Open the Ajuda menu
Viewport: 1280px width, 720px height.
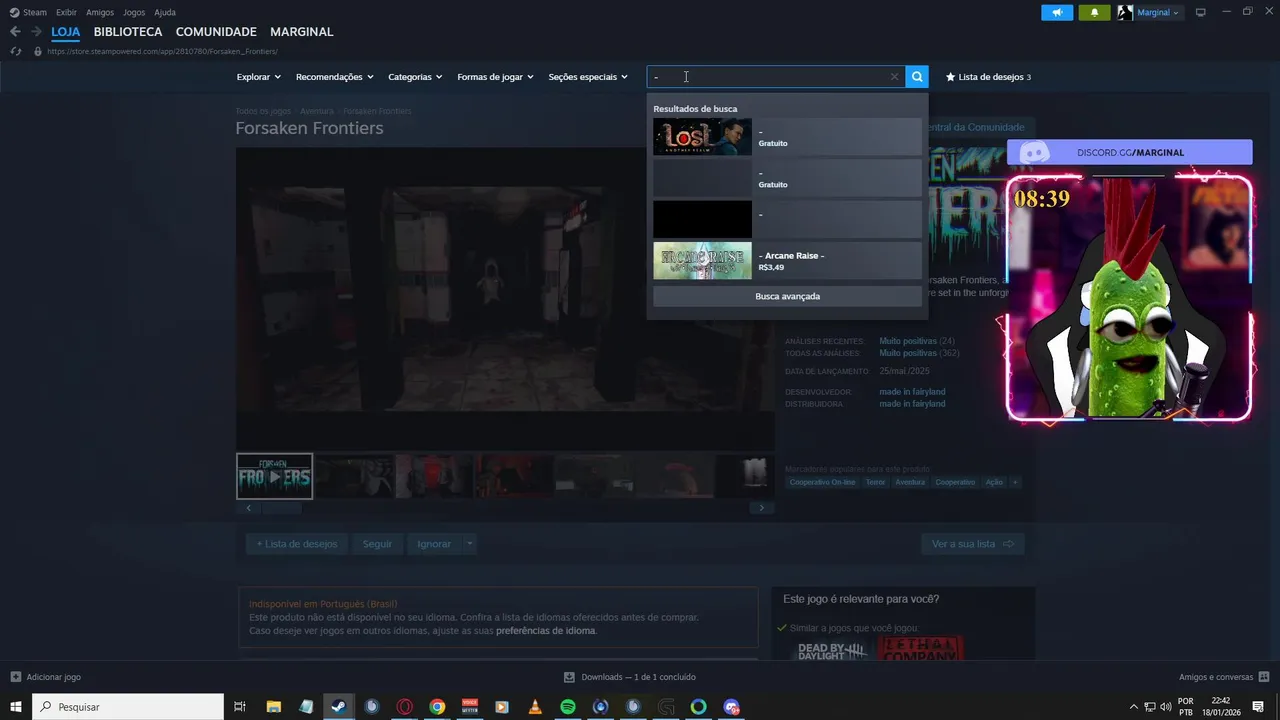coord(165,13)
